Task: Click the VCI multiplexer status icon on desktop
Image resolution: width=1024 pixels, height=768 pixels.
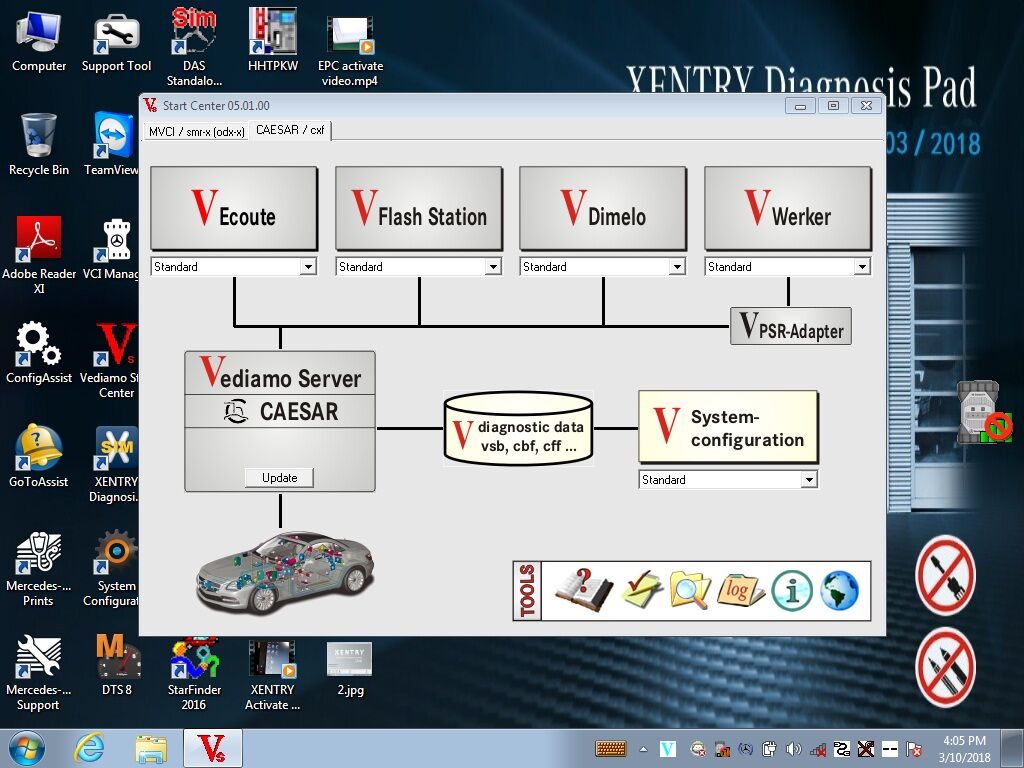Action: (984, 411)
